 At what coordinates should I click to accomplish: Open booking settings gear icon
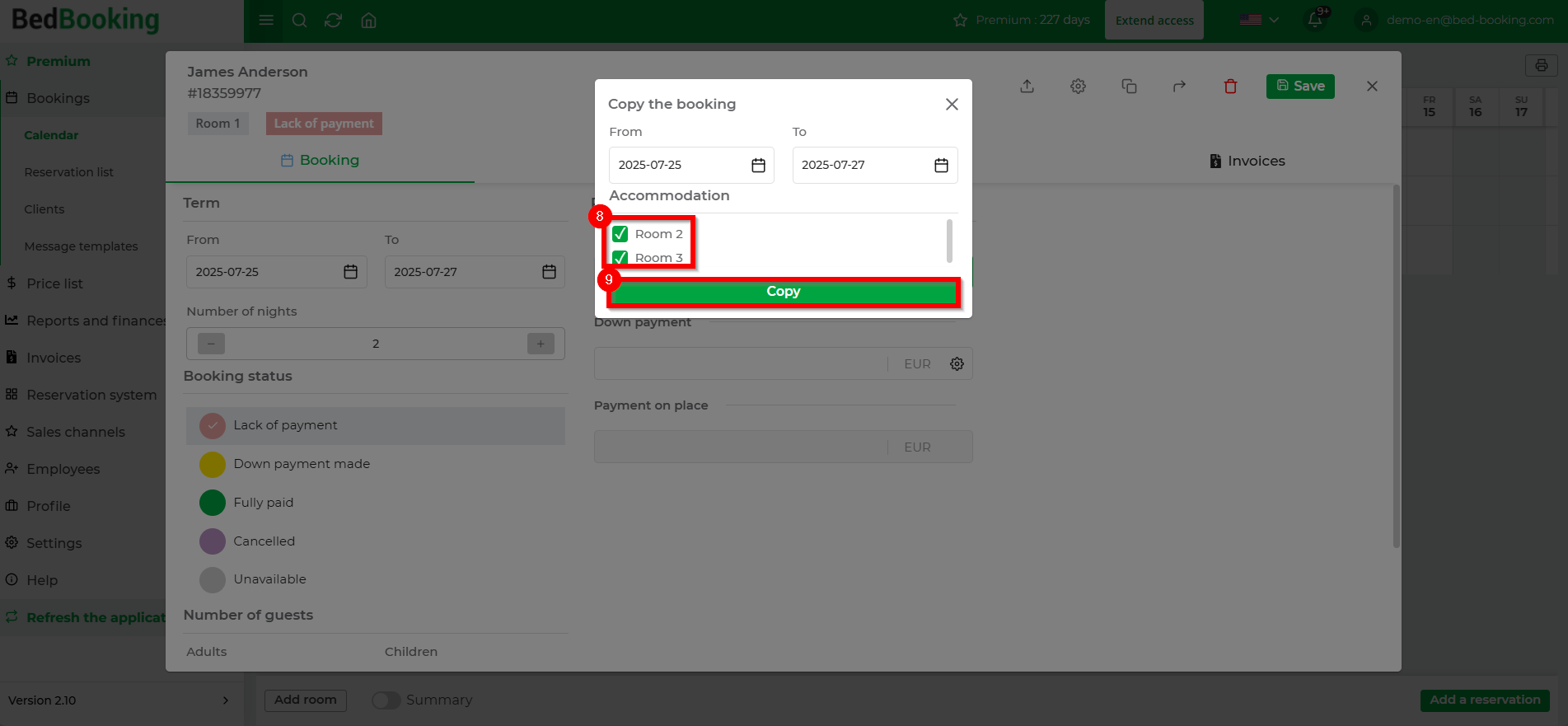(x=1078, y=87)
